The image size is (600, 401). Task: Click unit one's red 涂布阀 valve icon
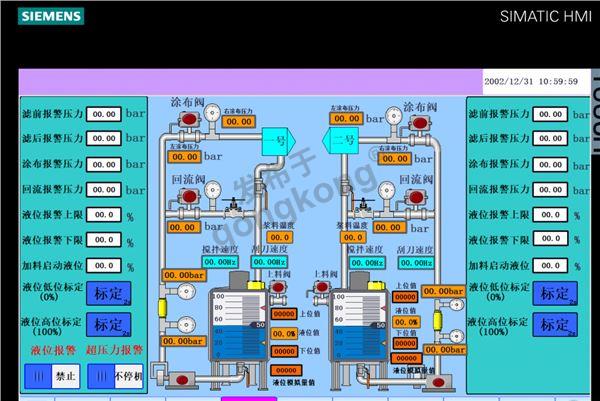click(x=189, y=119)
